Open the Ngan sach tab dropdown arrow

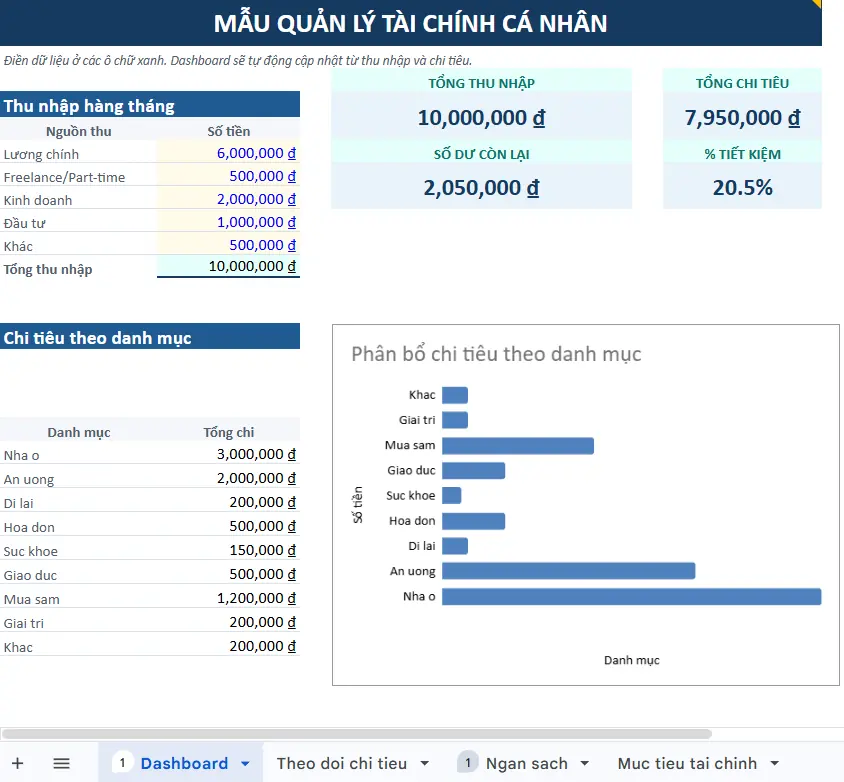point(585,764)
